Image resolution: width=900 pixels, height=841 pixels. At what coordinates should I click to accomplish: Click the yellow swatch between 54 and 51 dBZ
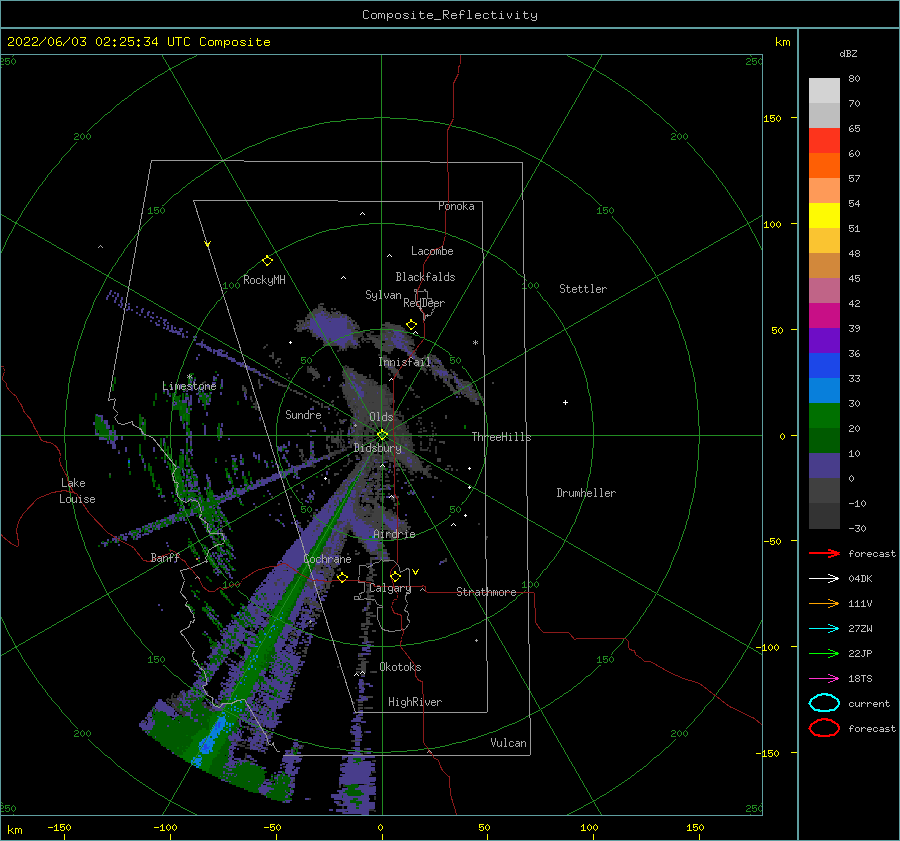(824, 215)
